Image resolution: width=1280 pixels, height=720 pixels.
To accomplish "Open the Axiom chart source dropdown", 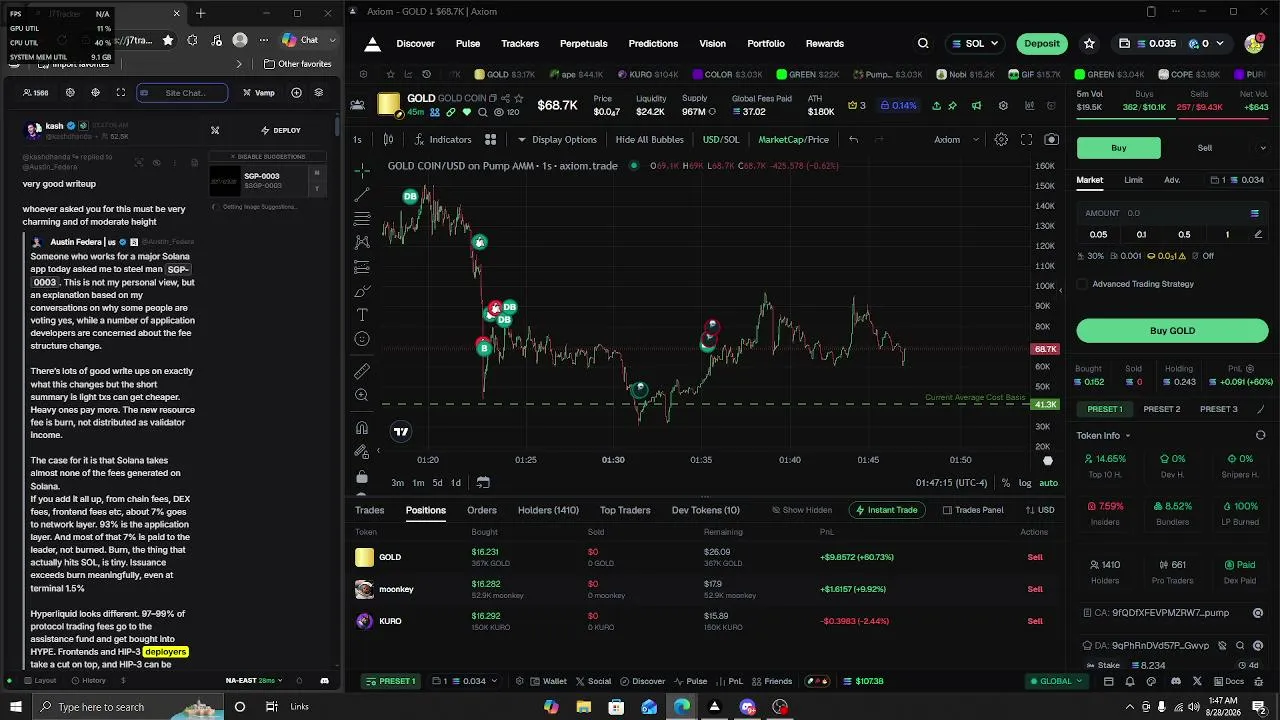I will [956, 140].
